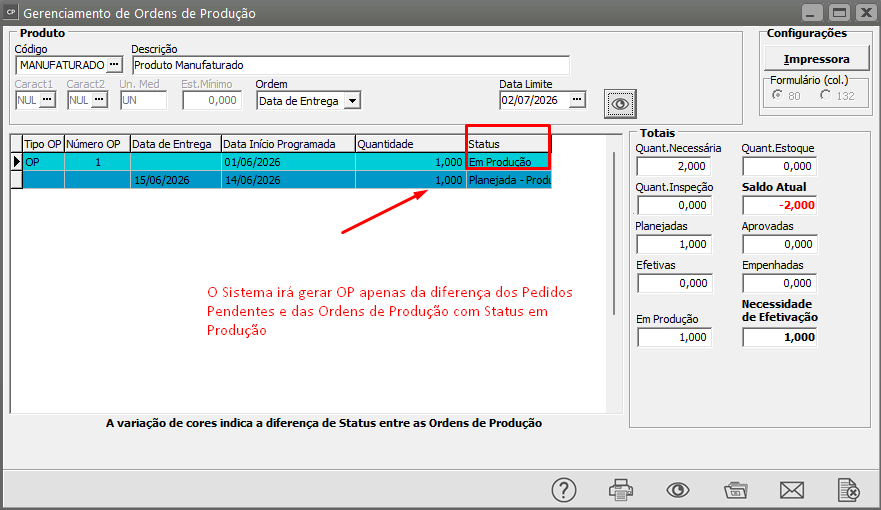Viewport: 881px width, 510px height.
Task: Click the Em Produção total value field
Action: [x=674, y=337]
